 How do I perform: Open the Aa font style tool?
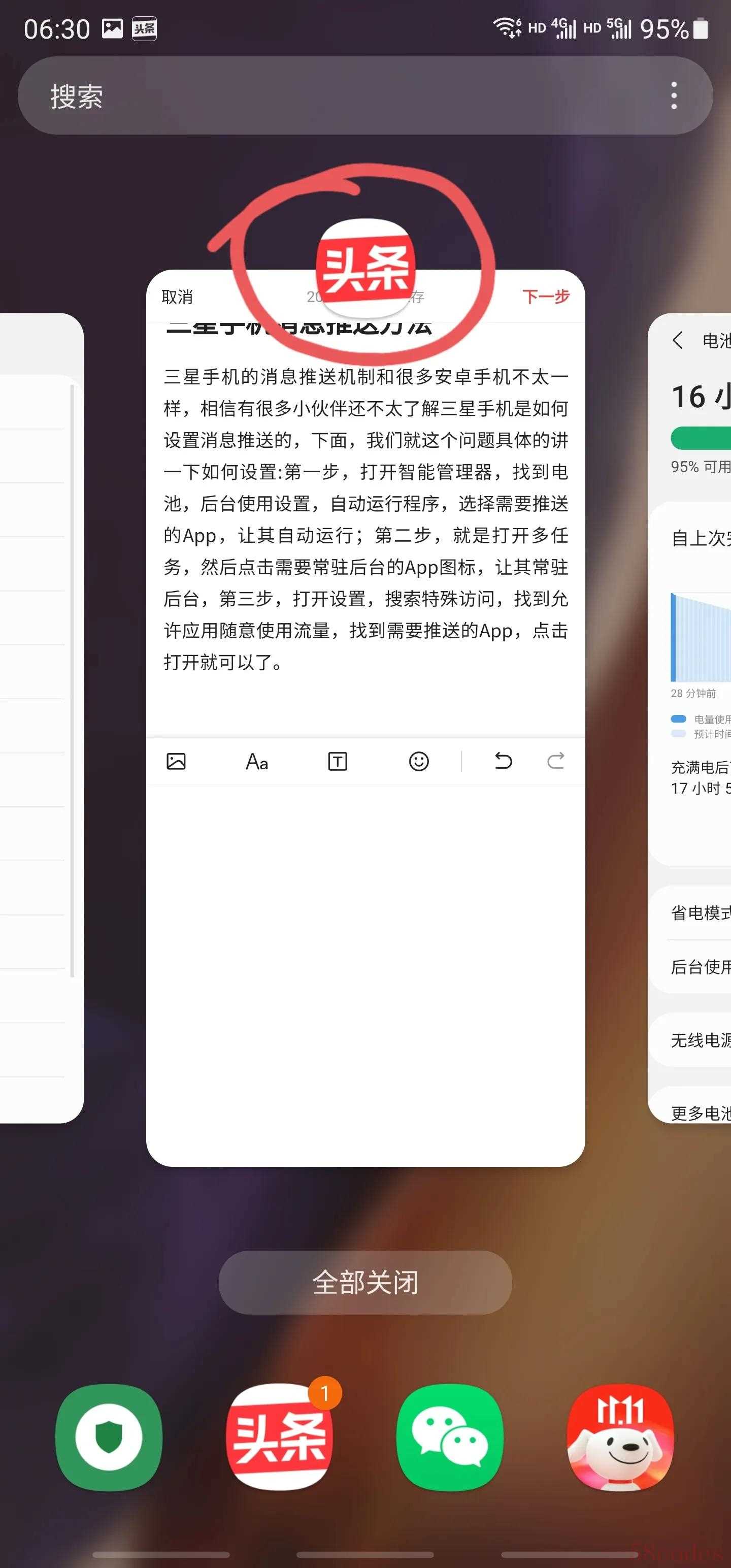tap(257, 761)
